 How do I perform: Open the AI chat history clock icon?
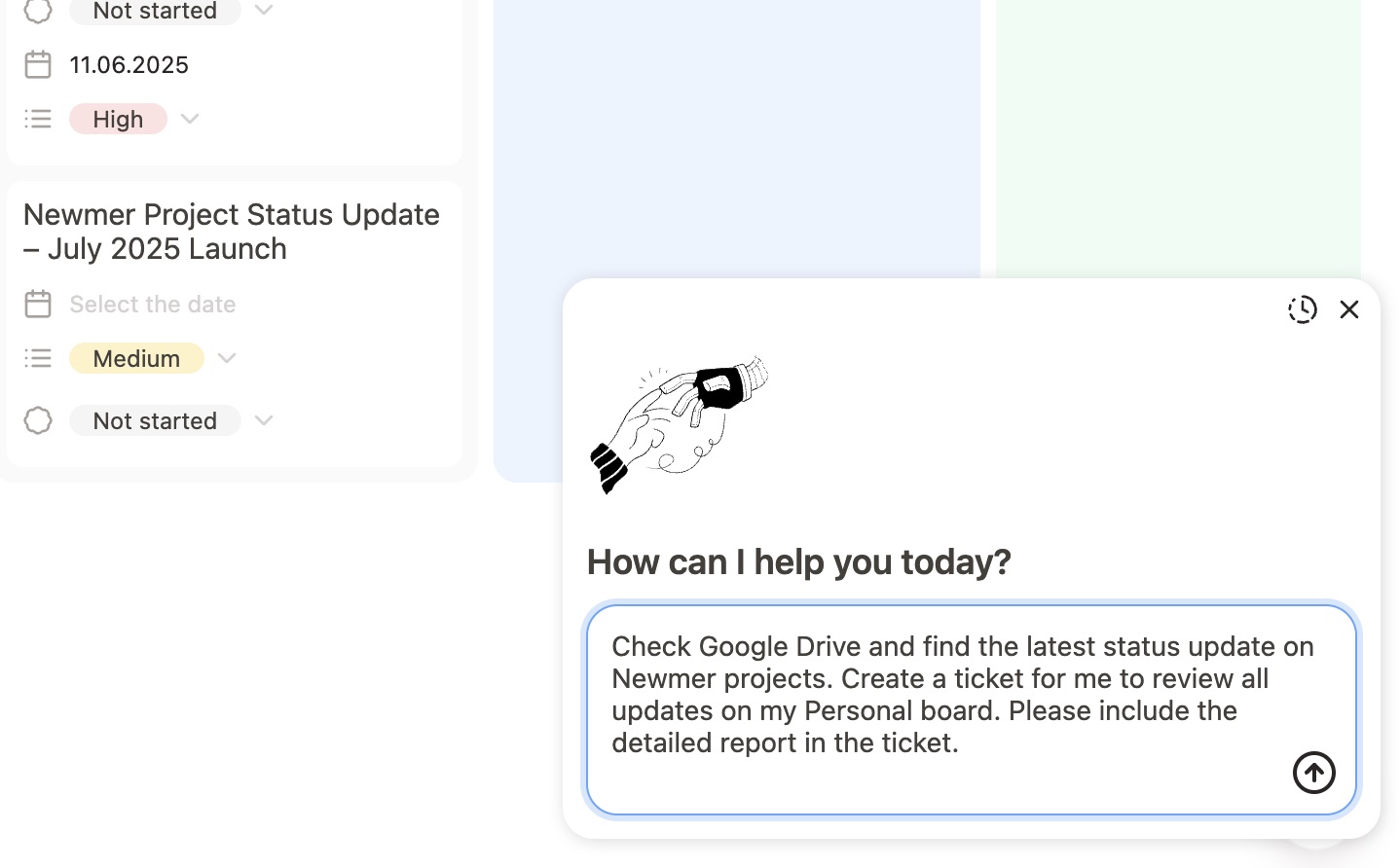1302,309
